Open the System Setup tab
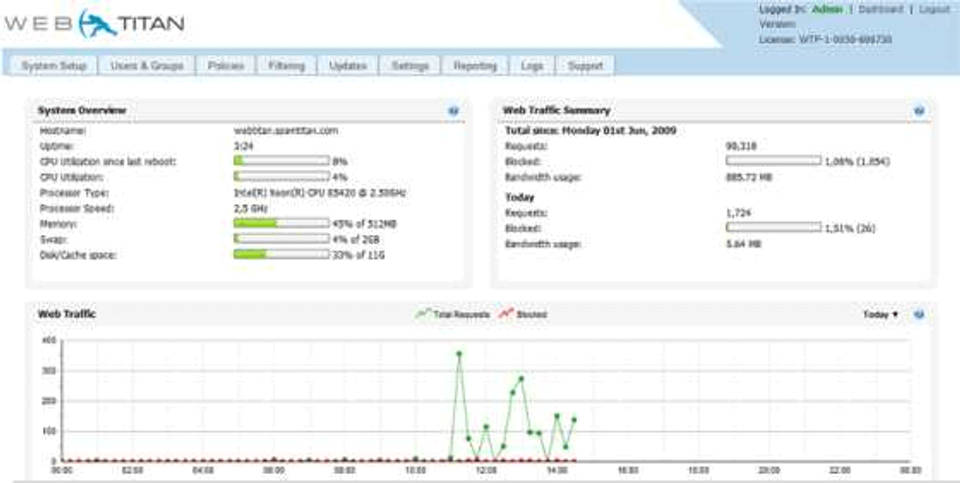 tap(55, 66)
